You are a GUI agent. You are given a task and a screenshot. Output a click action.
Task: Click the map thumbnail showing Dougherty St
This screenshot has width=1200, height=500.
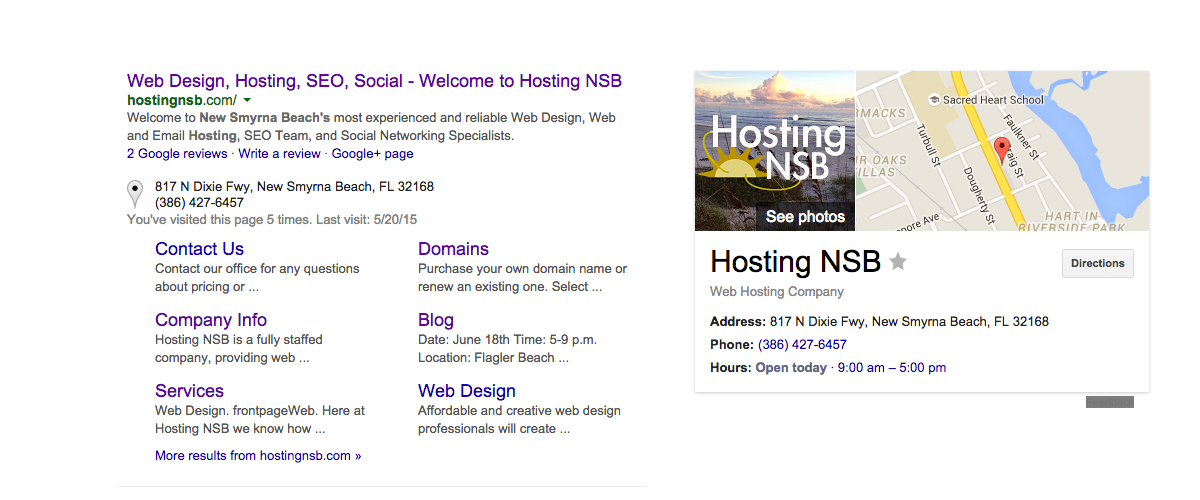click(x=1002, y=151)
